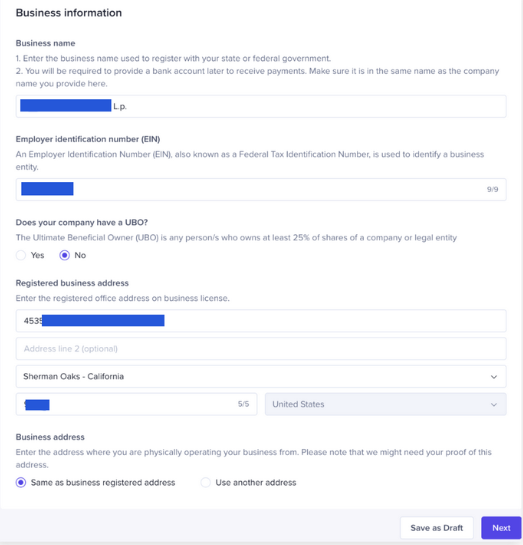Click the No label for UBO
This screenshot has width=523, height=545.
[x=80, y=255]
